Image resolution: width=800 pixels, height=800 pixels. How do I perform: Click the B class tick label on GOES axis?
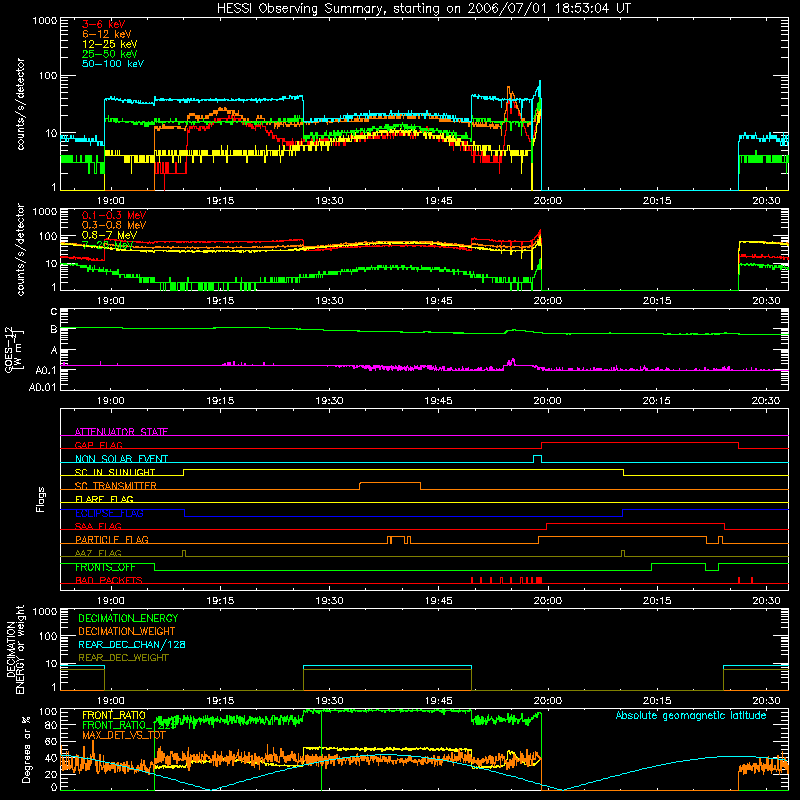54,330
